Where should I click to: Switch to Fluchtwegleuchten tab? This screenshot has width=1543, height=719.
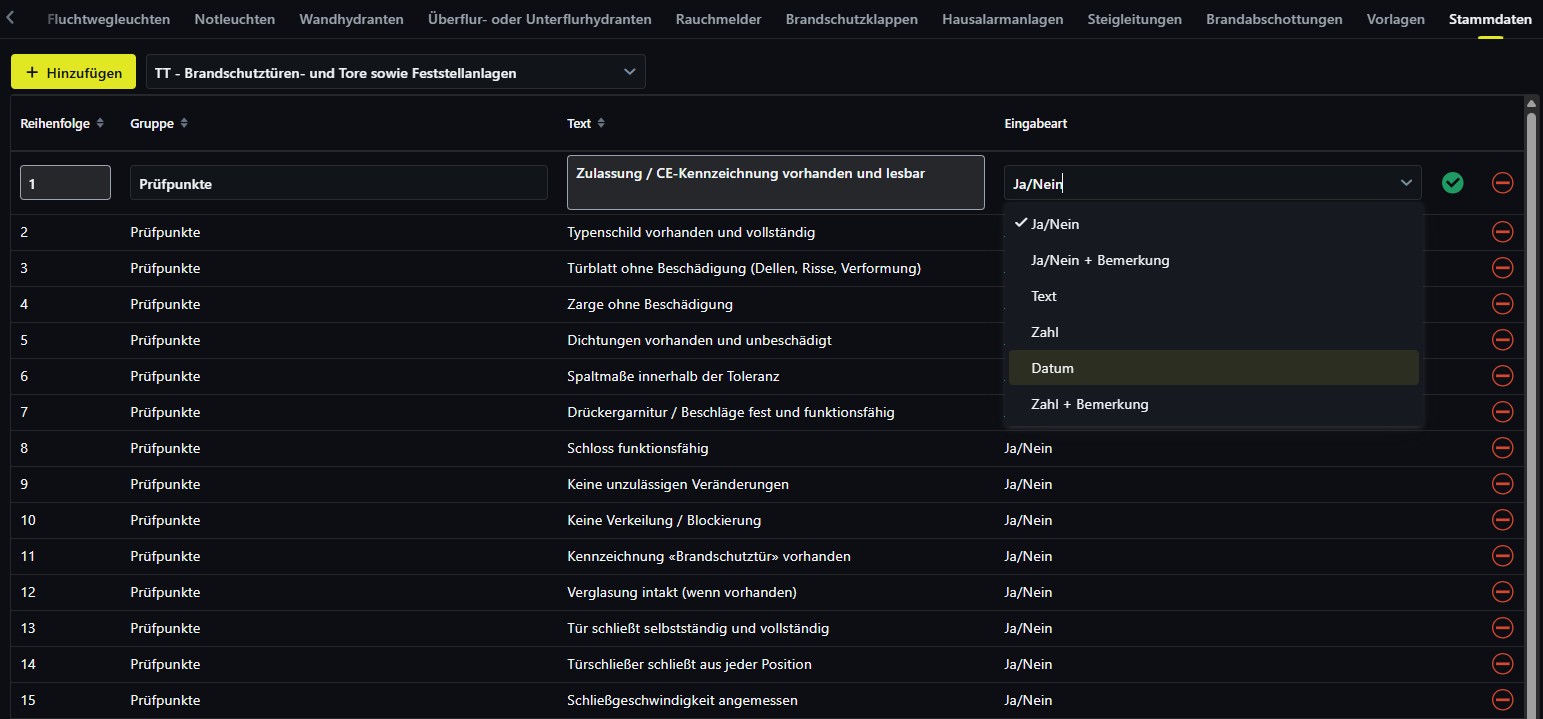coord(108,19)
